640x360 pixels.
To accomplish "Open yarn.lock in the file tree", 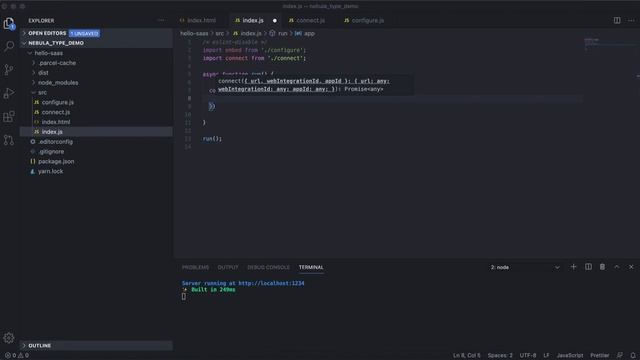I will pyautogui.click(x=96, y=171).
